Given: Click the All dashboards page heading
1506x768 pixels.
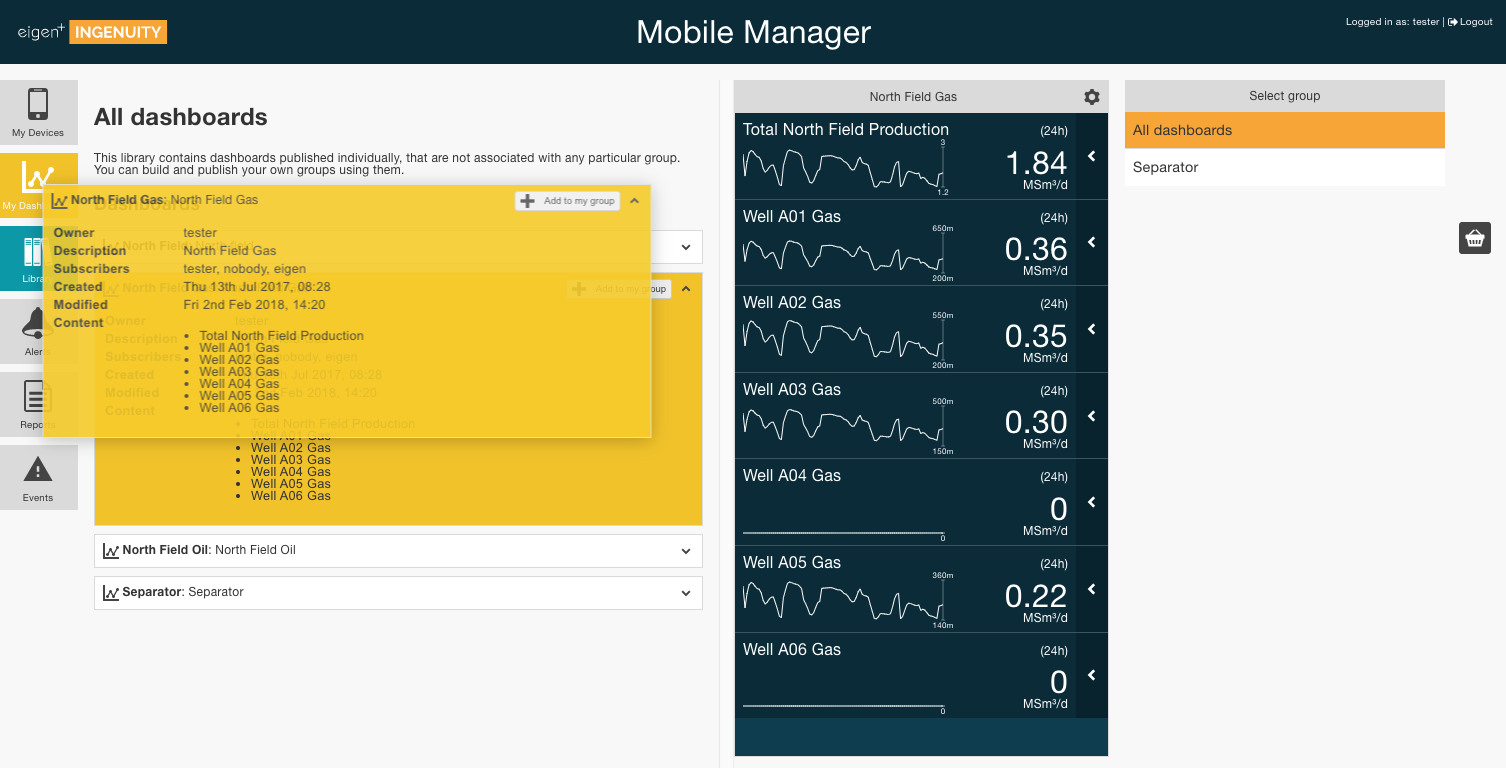Looking at the screenshot, I should [181, 117].
